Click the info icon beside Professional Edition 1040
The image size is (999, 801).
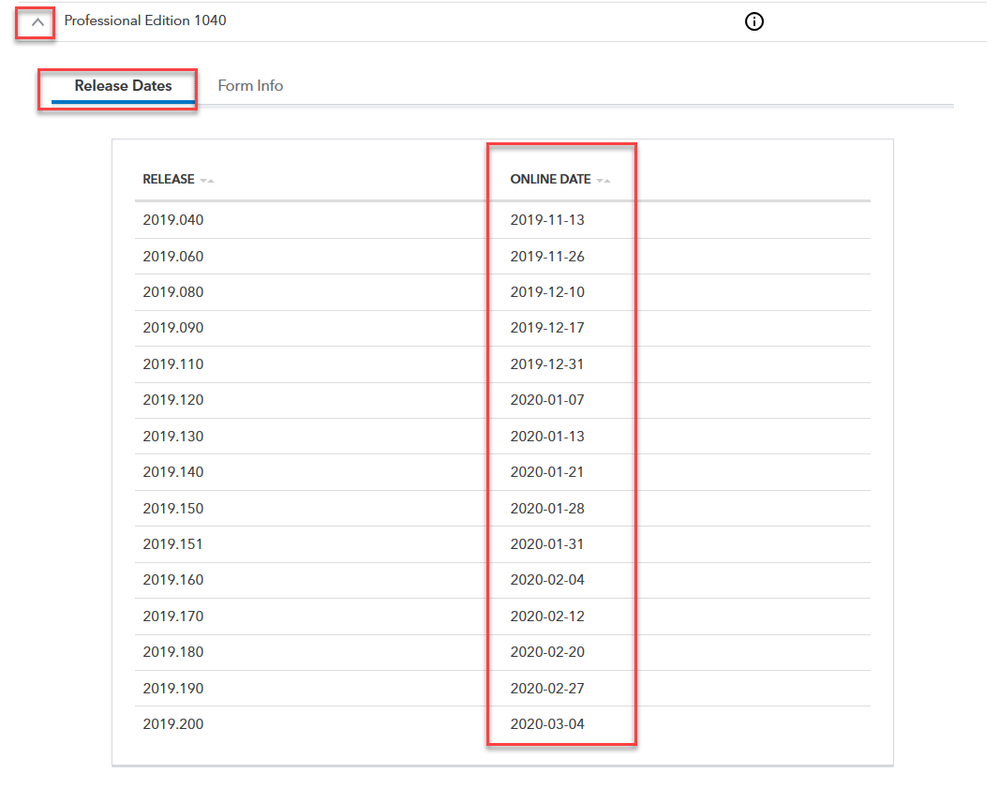coord(754,22)
